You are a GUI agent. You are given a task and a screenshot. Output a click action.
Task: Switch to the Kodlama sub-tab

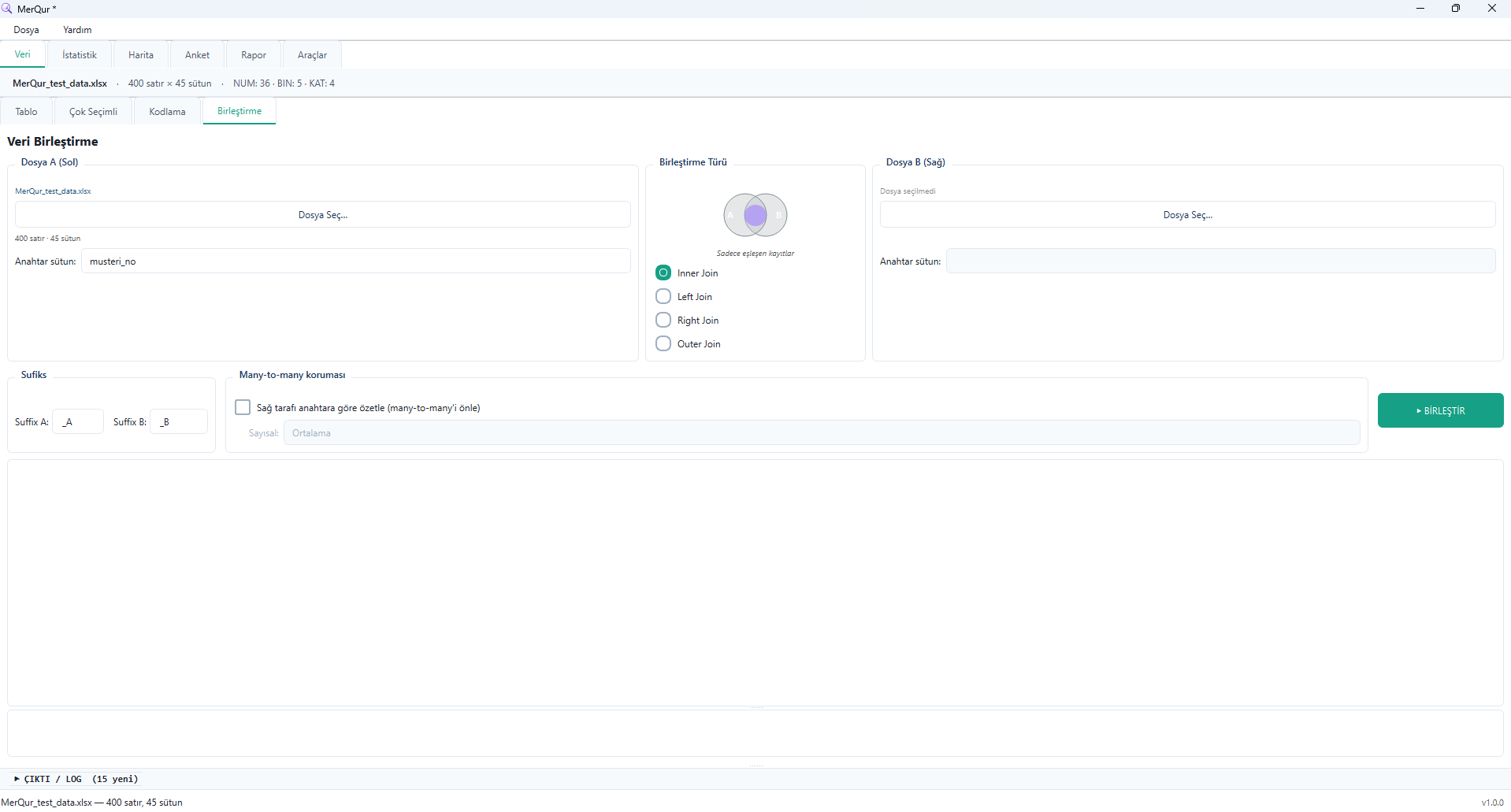167,112
